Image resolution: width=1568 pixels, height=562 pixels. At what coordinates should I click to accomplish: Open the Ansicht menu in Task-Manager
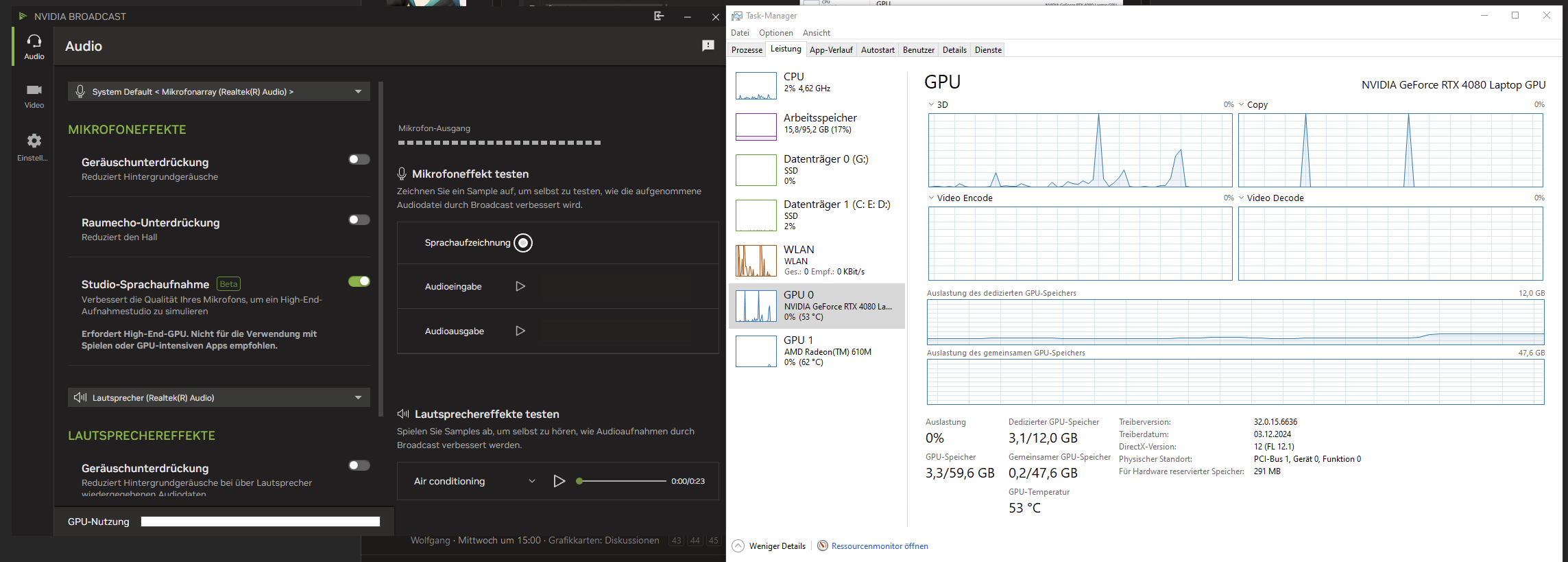pyautogui.click(x=816, y=33)
